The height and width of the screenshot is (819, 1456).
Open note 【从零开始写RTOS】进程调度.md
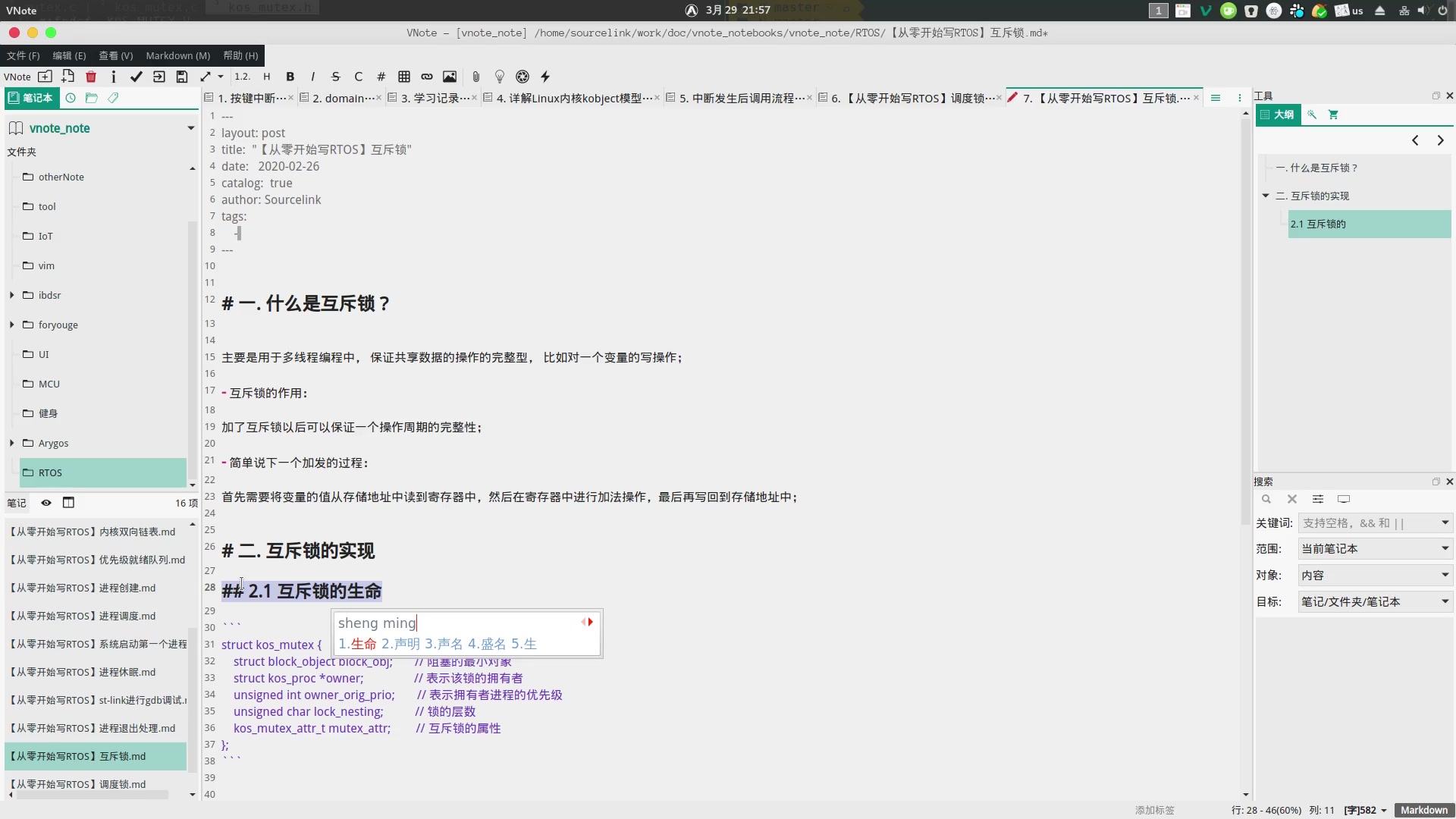[96, 616]
